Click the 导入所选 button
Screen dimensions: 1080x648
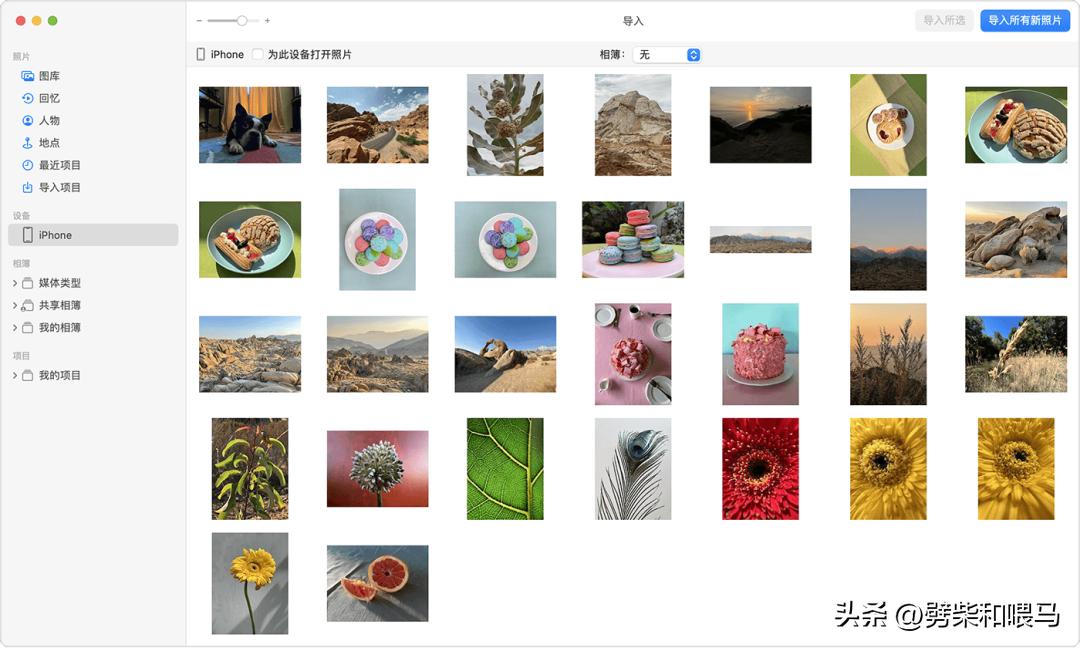coord(943,19)
